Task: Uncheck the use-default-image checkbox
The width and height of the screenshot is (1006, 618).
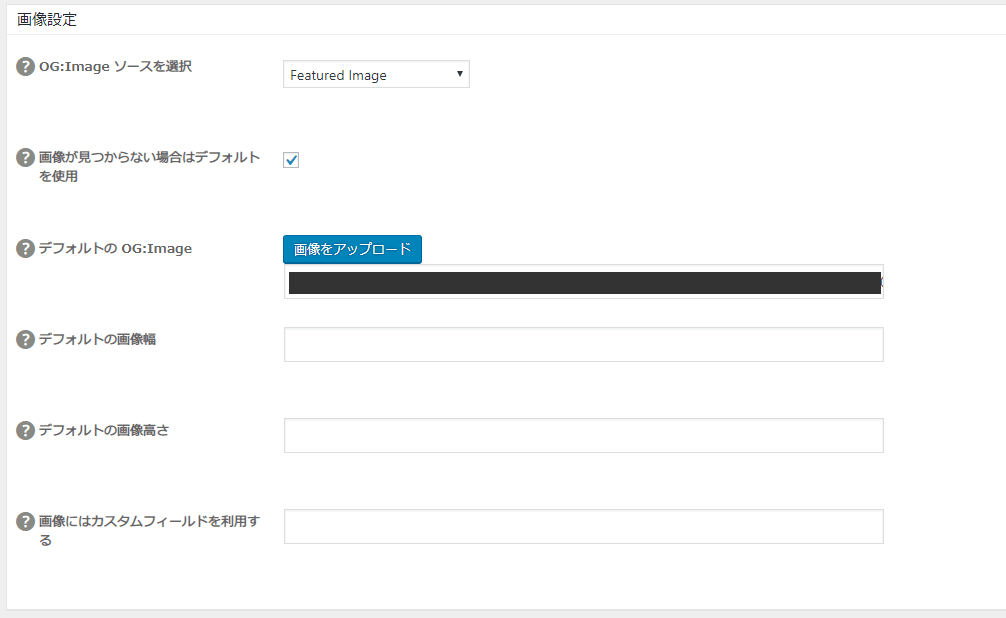Action: click(x=291, y=159)
